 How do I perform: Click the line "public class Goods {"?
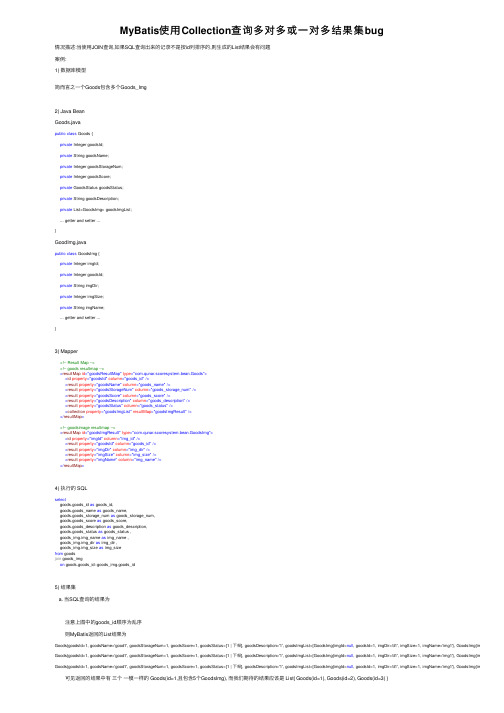(74, 134)
